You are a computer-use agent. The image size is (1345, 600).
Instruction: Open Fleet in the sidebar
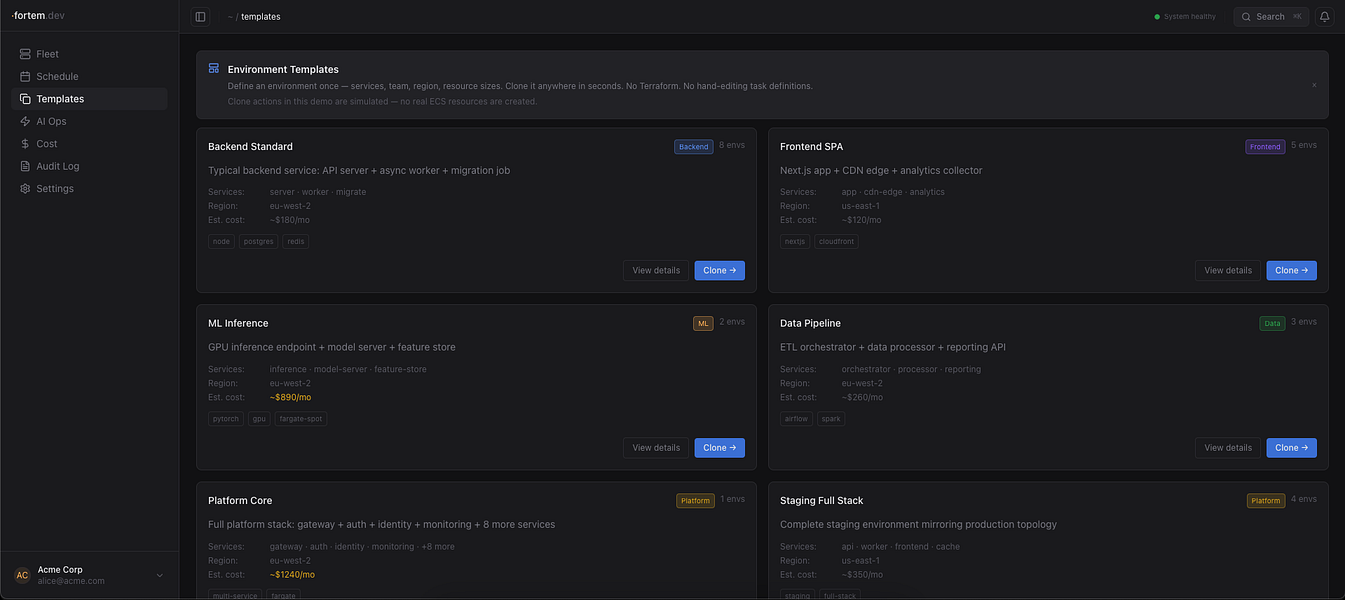click(x=89, y=54)
